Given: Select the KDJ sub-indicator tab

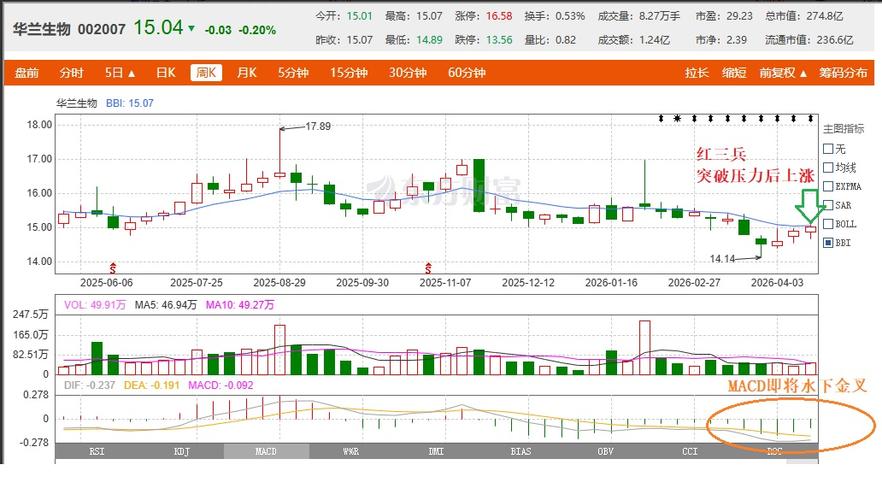Looking at the screenshot, I should click(x=182, y=451).
